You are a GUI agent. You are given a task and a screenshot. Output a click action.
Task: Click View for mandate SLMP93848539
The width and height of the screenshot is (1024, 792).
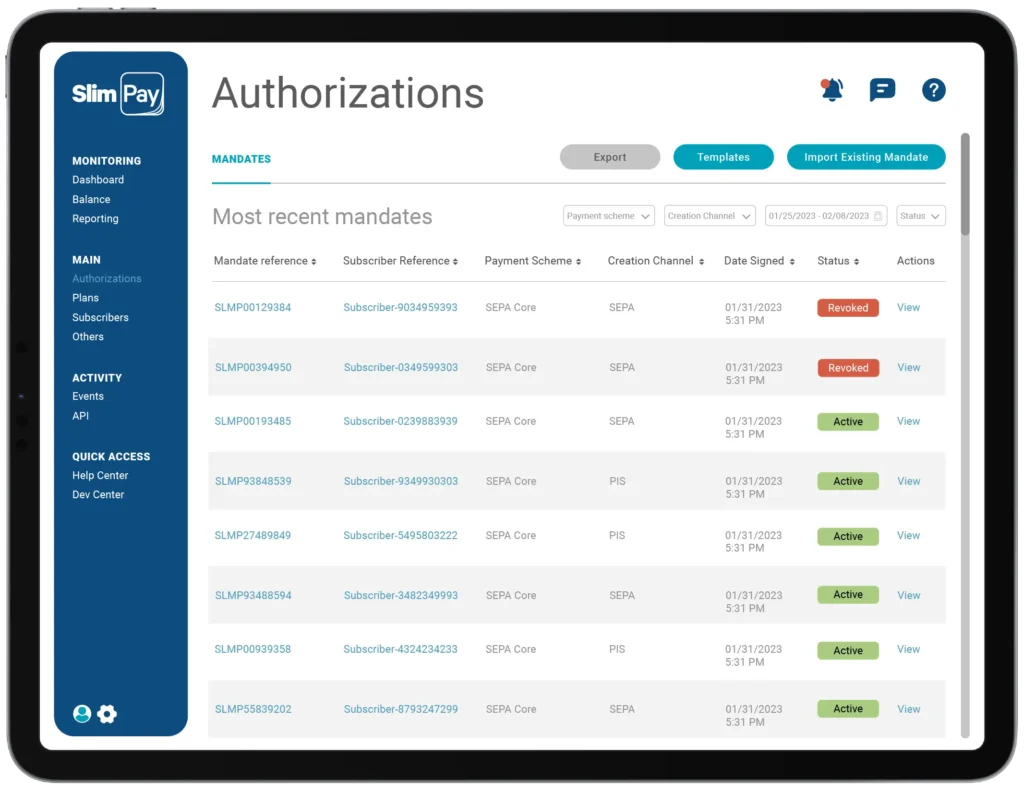908,481
